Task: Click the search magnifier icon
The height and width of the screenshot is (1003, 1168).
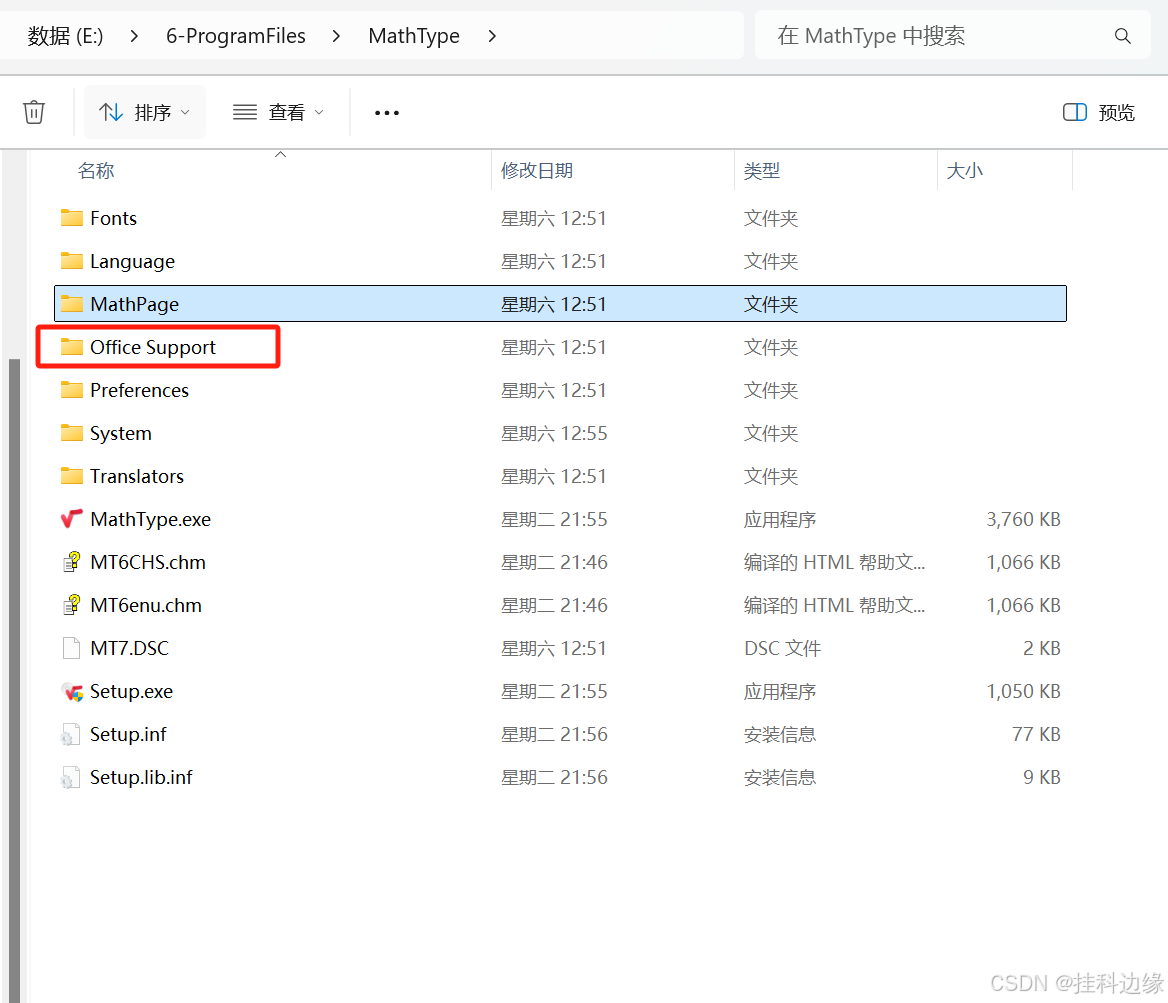Action: click(x=1123, y=36)
